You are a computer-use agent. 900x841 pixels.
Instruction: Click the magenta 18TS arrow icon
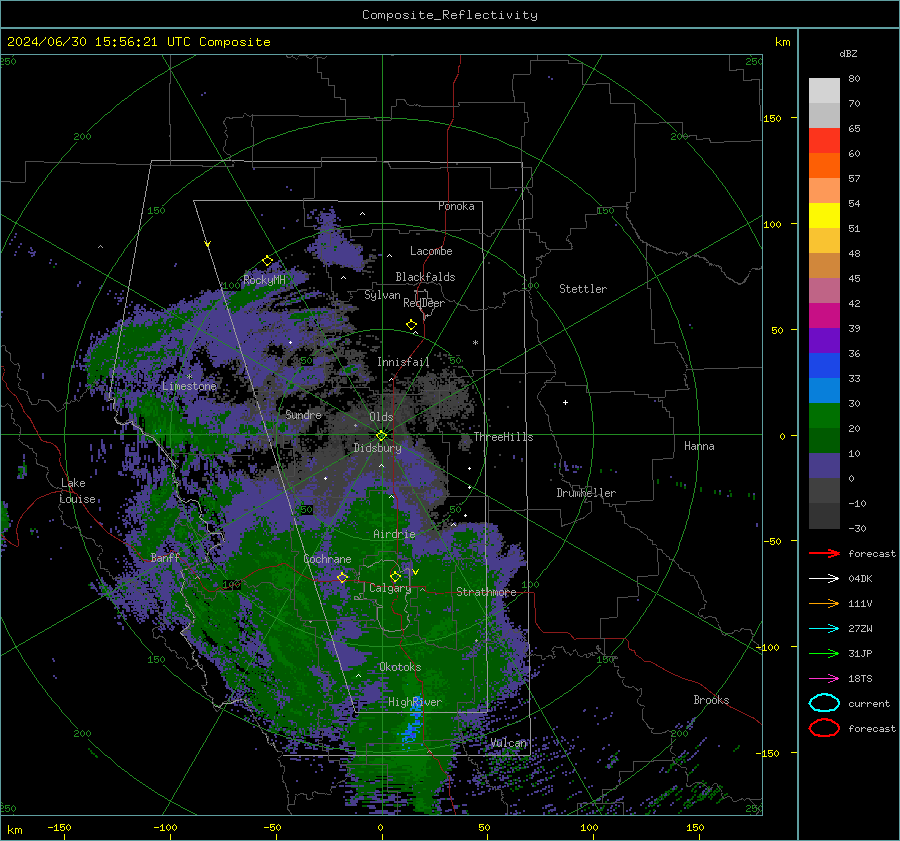(x=824, y=679)
